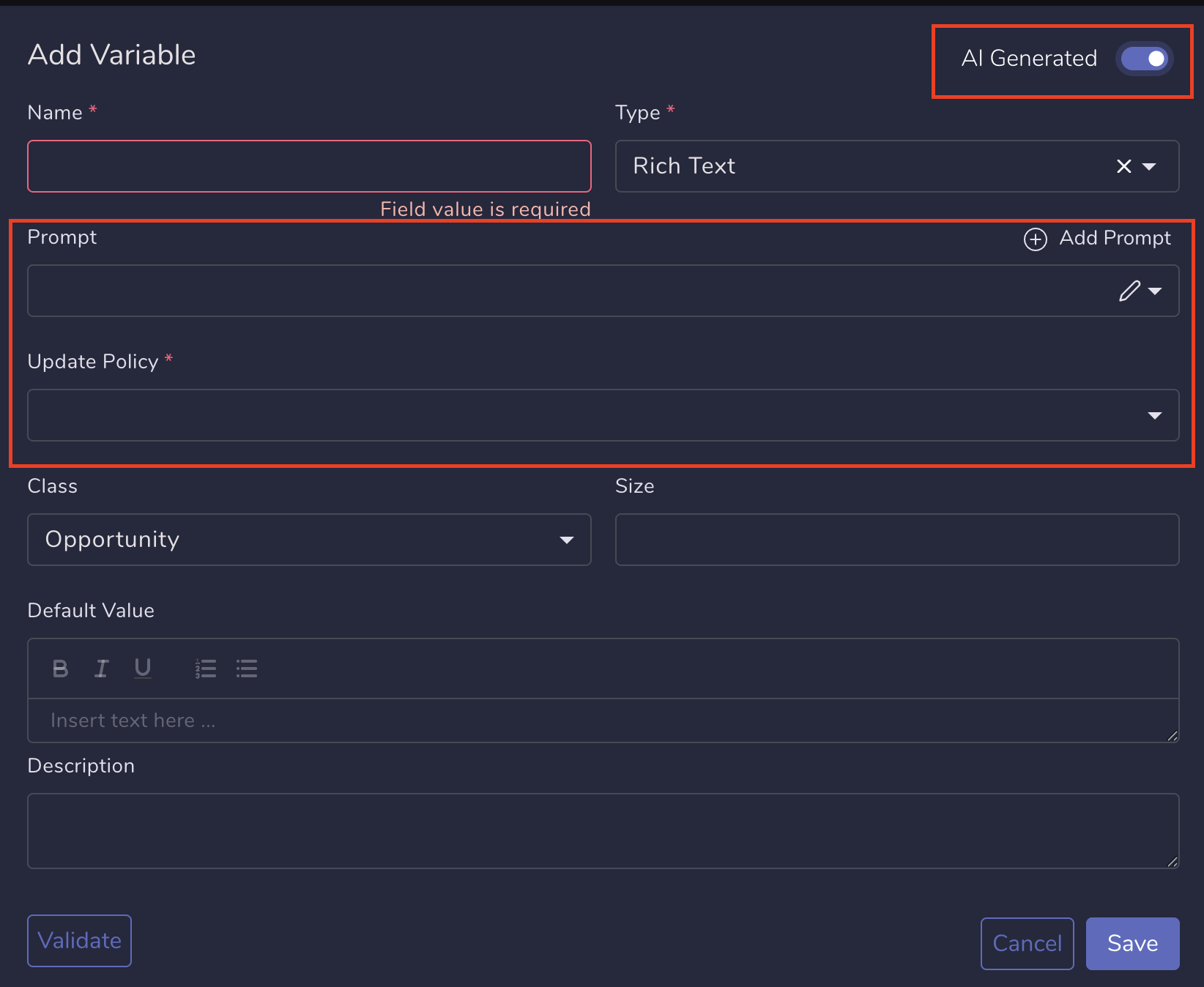The image size is (1204, 987).
Task: Select the bullet list icon
Action: [x=247, y=668]
